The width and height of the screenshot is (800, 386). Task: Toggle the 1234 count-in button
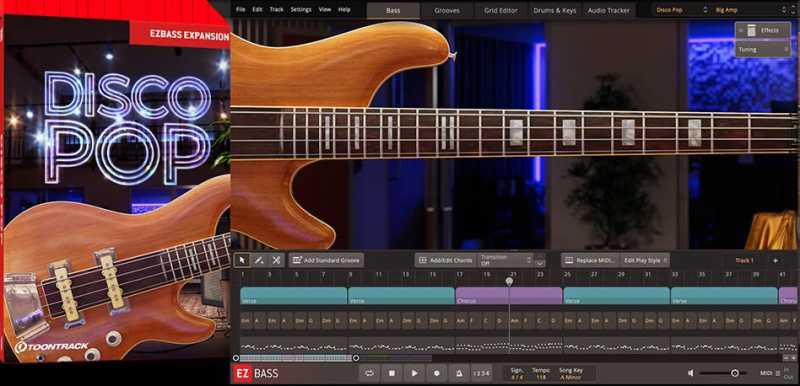point(481,373)
